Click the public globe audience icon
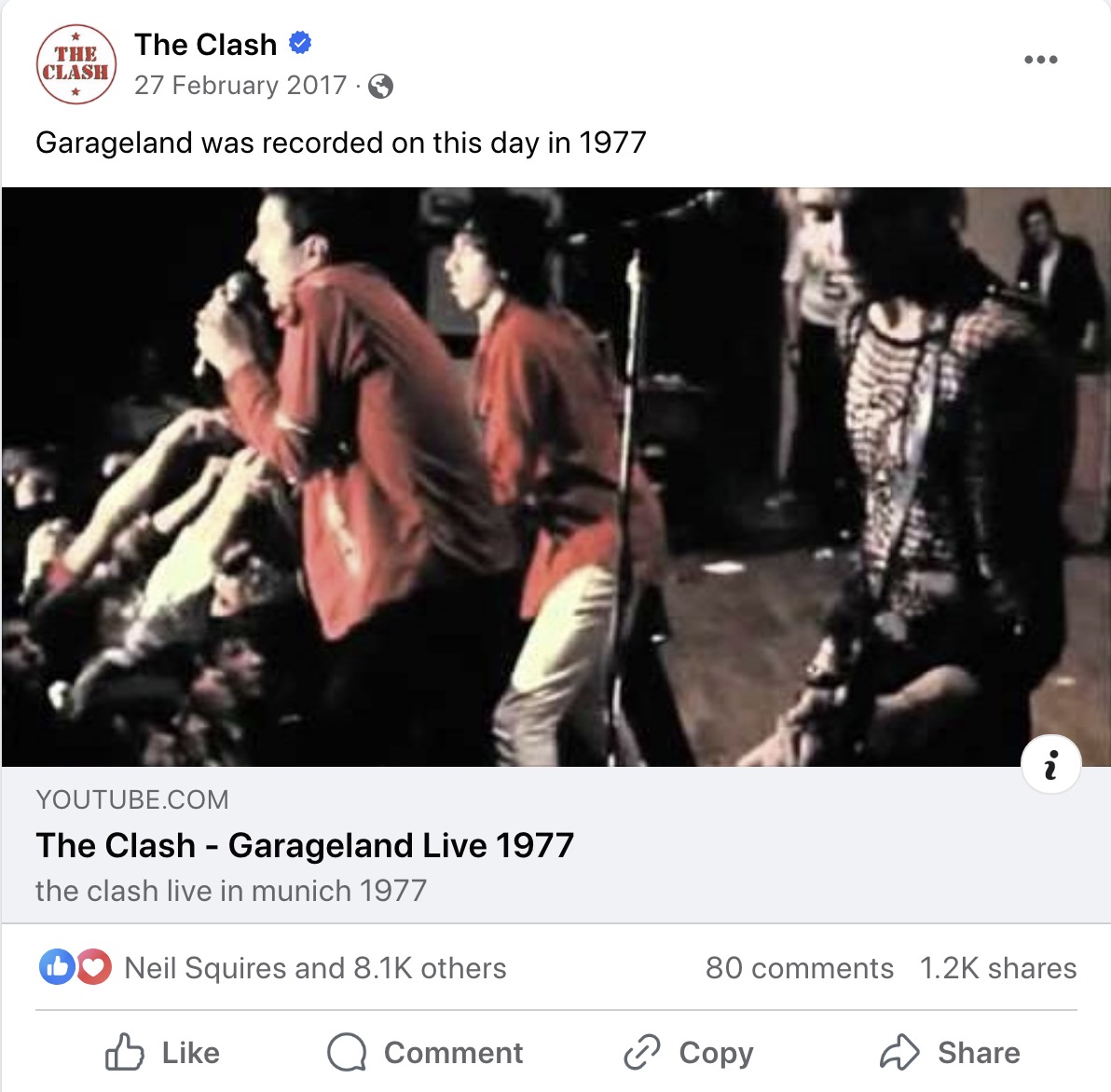This screenshot has height=1092, width=1111. click(x=380, y=87)
